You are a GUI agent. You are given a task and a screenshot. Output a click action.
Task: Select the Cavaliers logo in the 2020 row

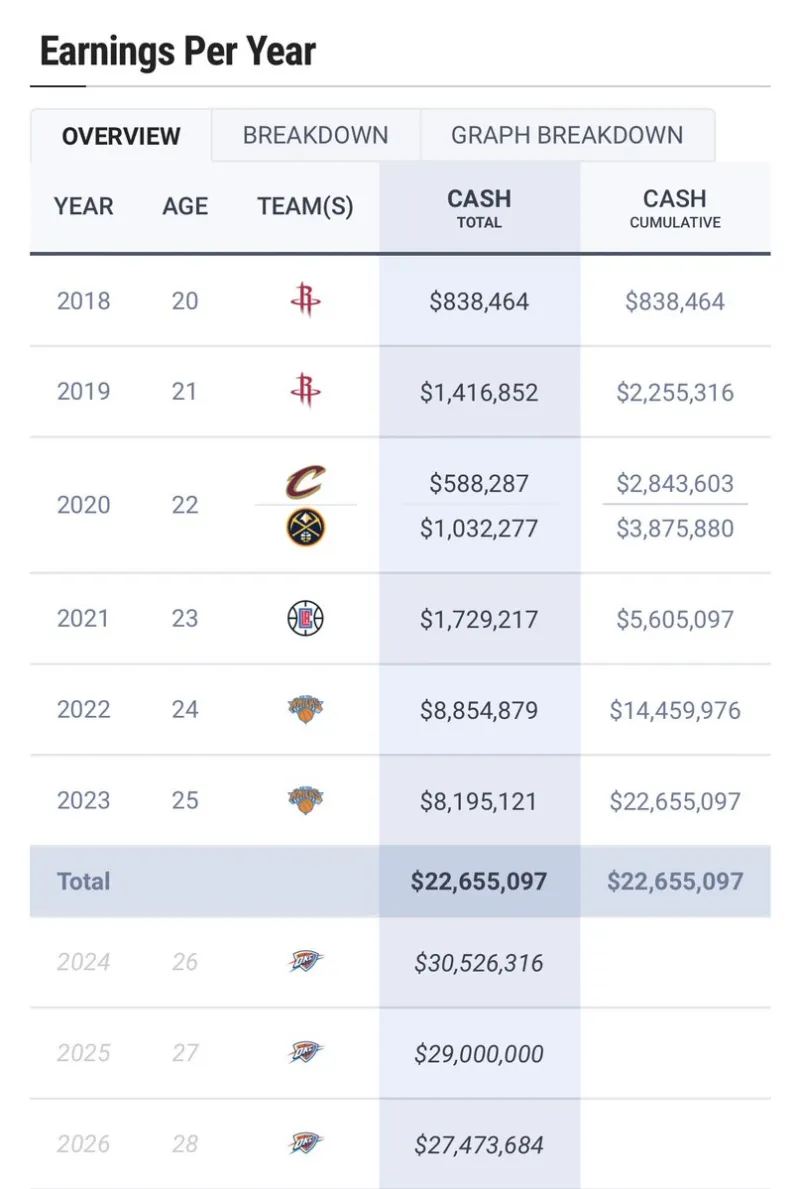click(306, 482)
